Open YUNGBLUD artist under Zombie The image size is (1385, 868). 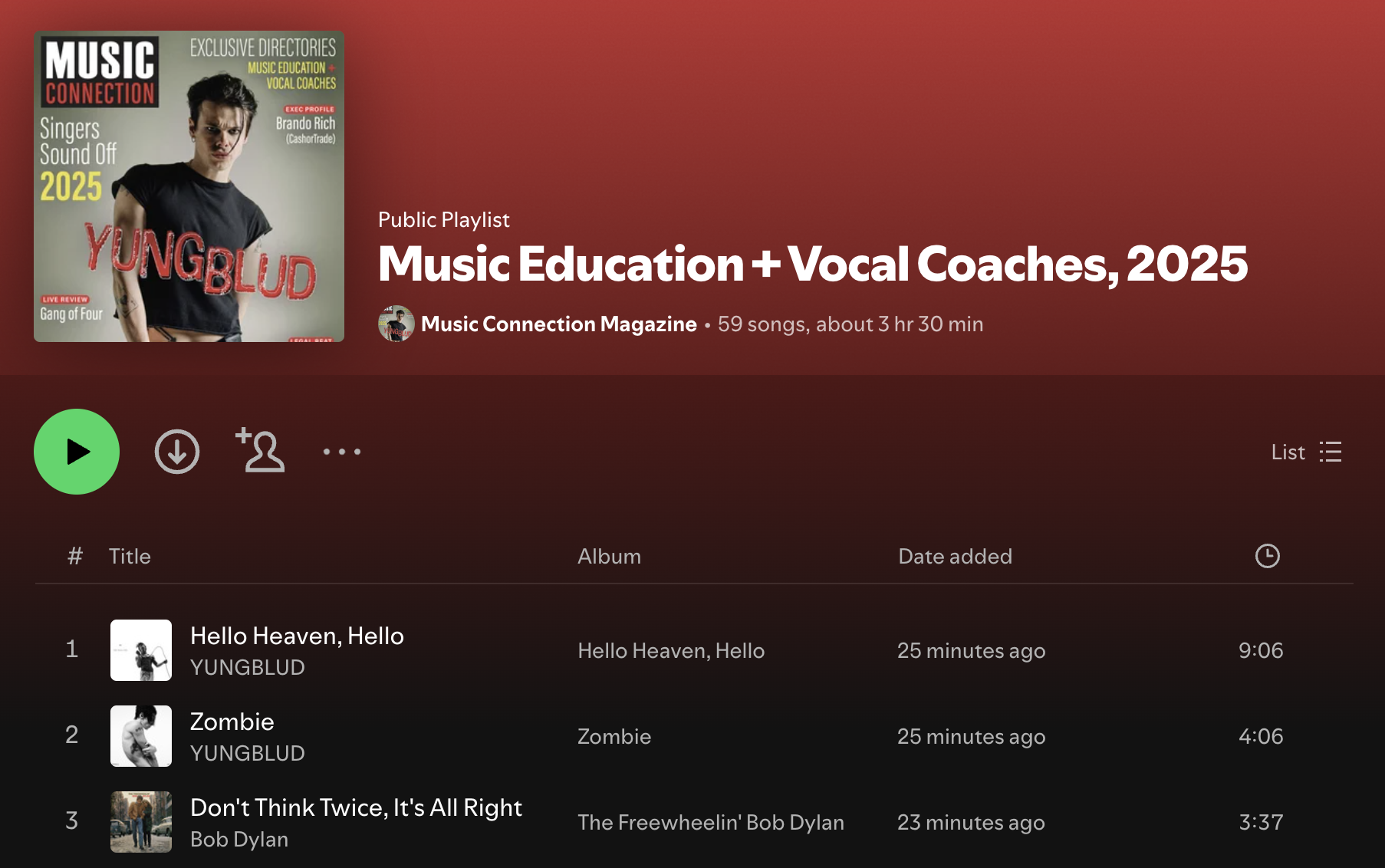248,753
